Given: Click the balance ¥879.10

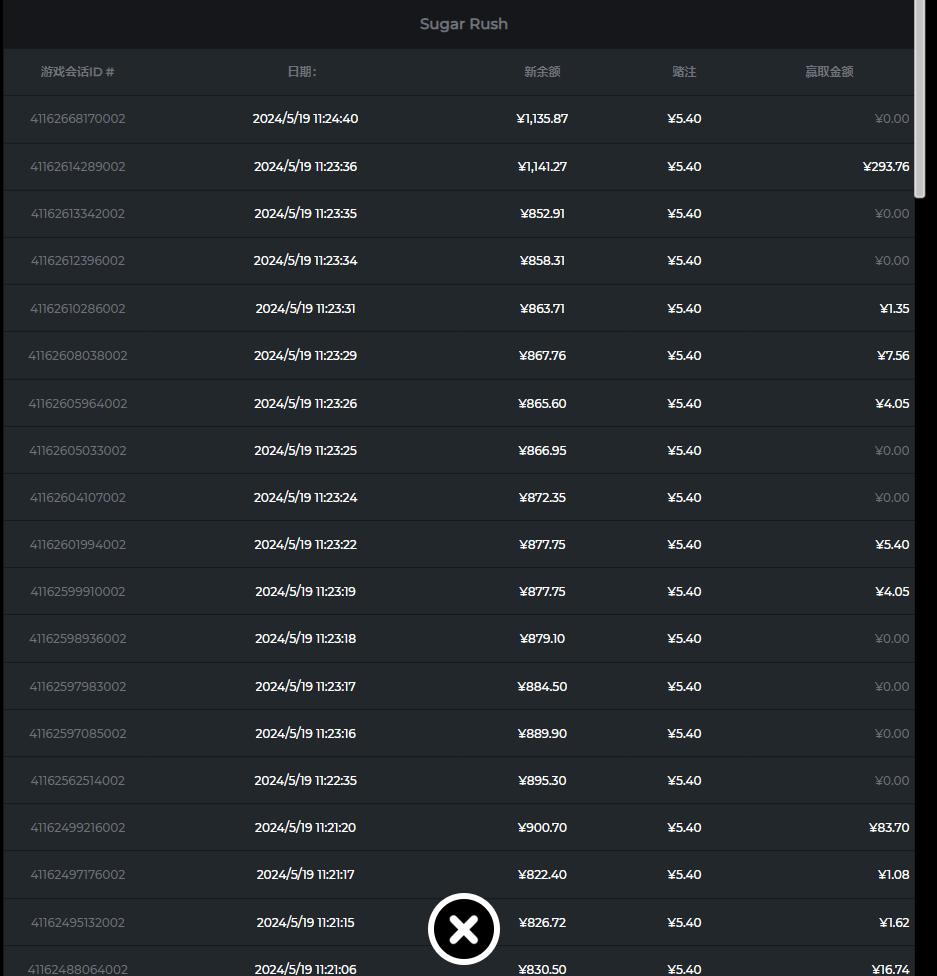Looking at the screenshot, I should (542, 638).
